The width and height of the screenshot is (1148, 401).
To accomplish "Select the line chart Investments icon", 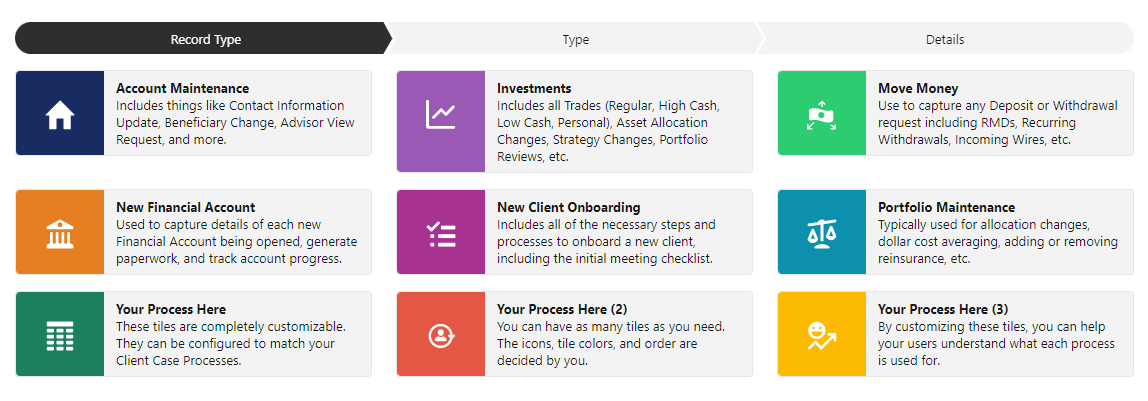I will [441, 115].
